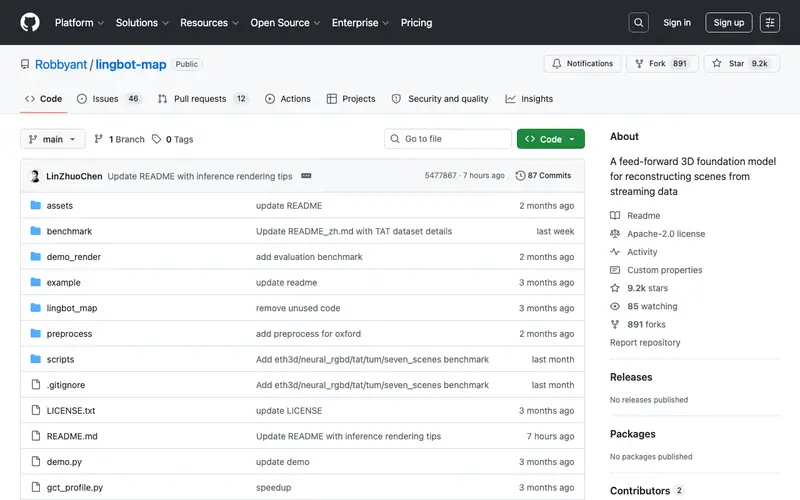Expand commit message ellipsis icon
800x500 pixels.
(x=306, y=176)
